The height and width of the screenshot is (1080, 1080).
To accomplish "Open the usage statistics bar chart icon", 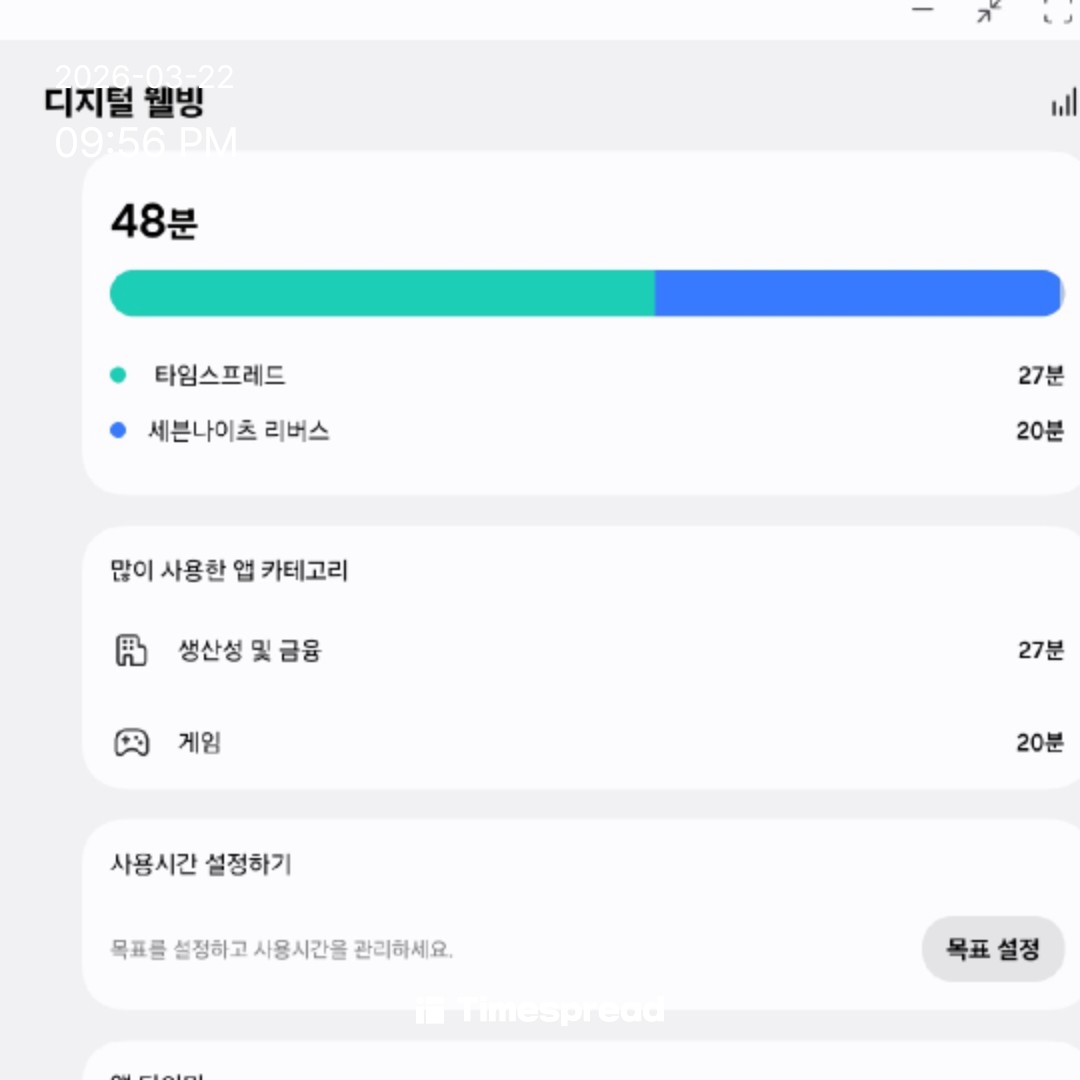I will click(1063, 102).
